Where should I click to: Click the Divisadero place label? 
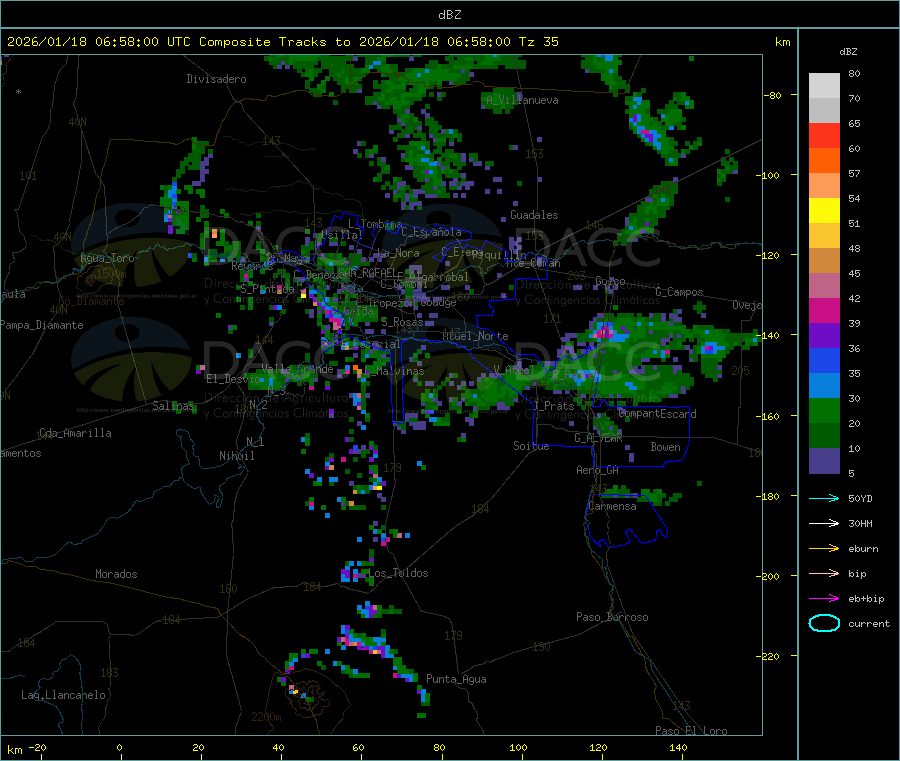tap(216, 79)
